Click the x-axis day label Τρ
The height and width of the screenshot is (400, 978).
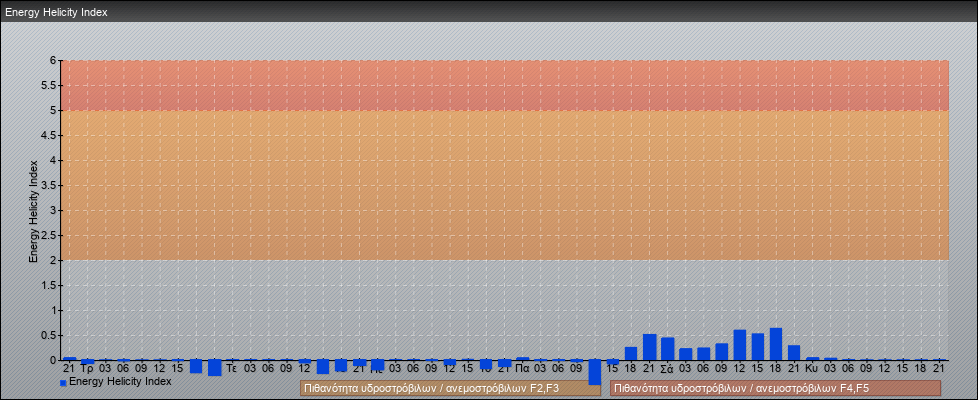click(x=87, y=369)
